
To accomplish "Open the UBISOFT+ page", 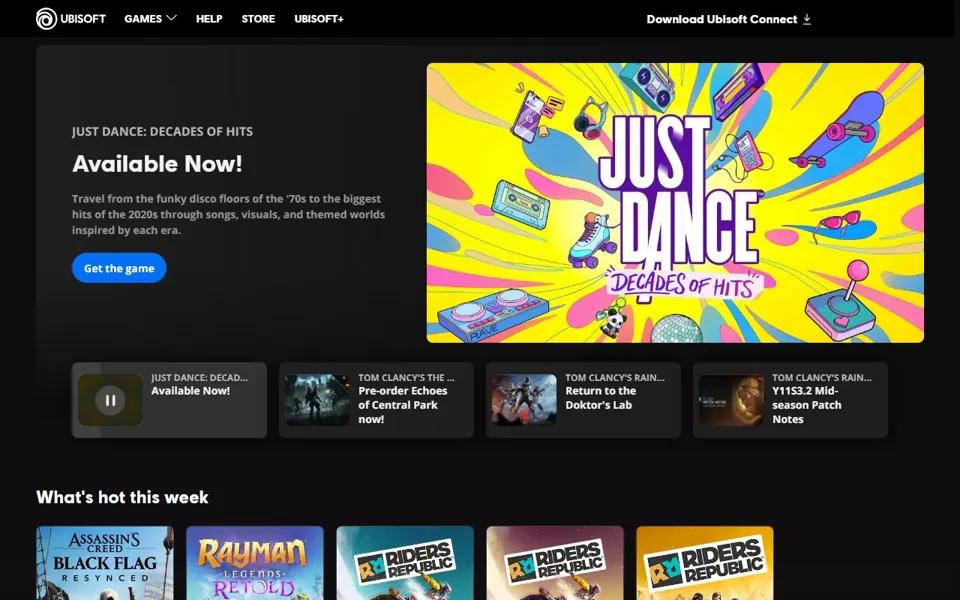I will (318, 18).
